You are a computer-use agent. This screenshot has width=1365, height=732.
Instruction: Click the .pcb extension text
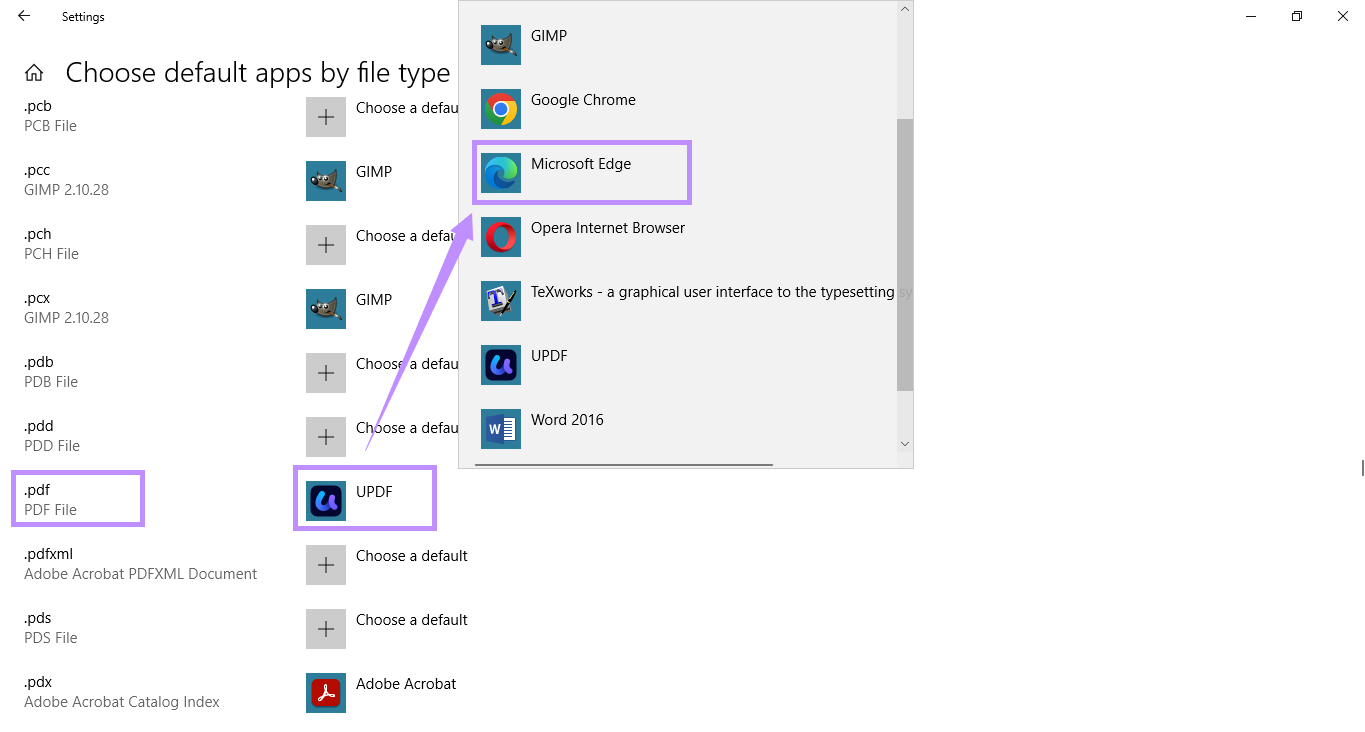click(x=38, y=106)
